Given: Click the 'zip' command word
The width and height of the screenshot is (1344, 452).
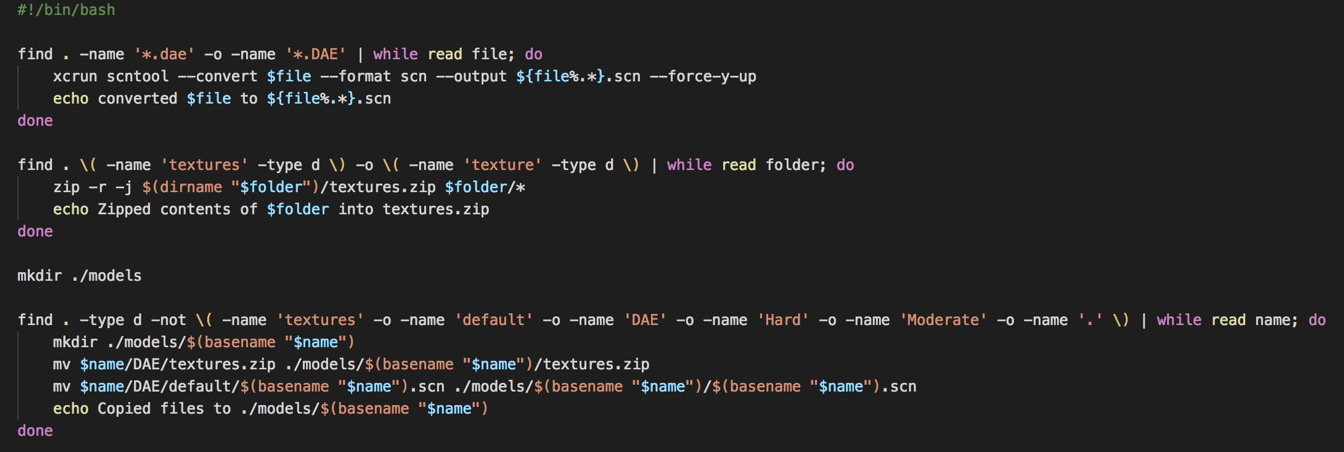Looking at the screenshot, I should pos(66,187).
